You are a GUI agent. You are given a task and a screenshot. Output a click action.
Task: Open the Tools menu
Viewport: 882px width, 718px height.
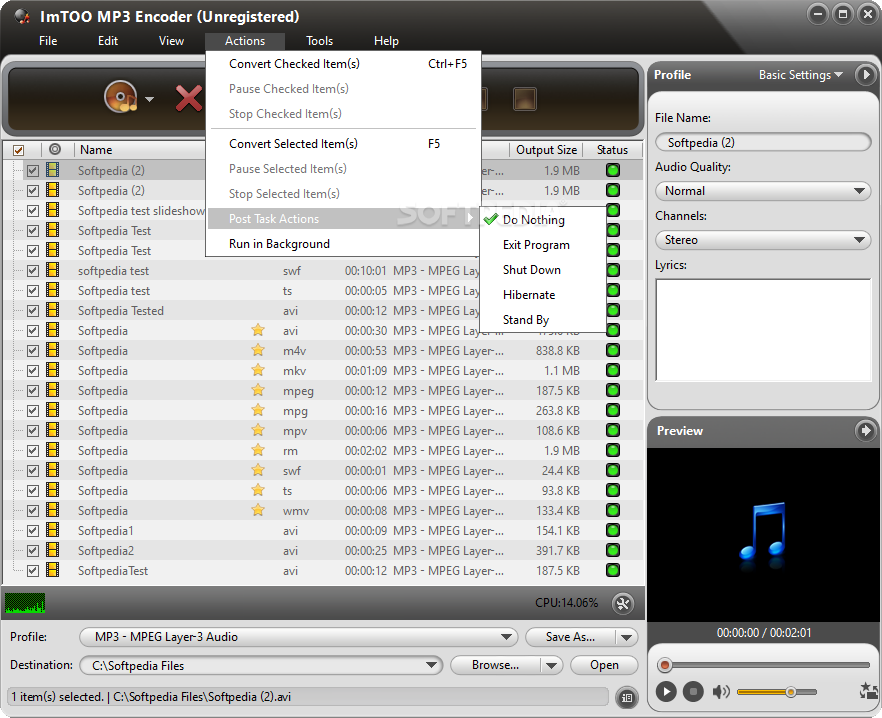tap(320, 41)
